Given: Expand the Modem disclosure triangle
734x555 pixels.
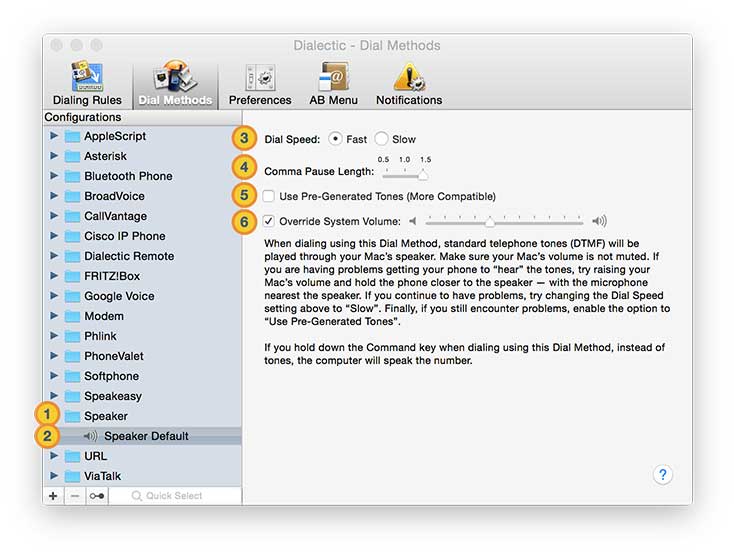Looking at the screenshot, I should click(54, 316).
